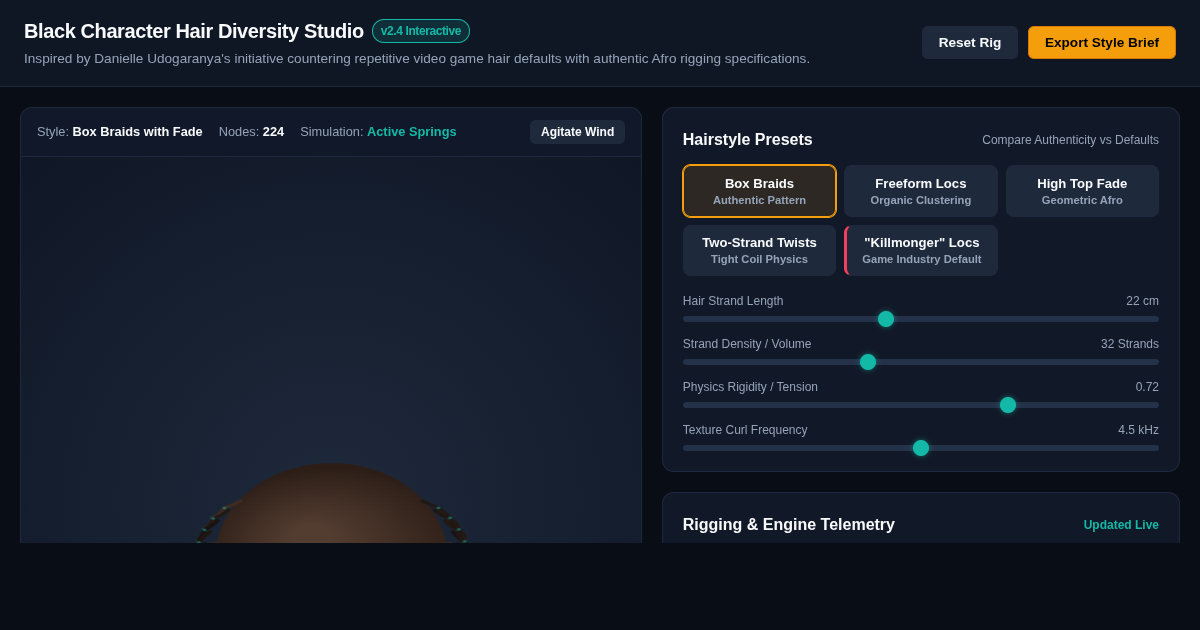The width and height of the screenshot is (1200, 630).
Task: Export the style brief
Action: tap(1101, 42)
